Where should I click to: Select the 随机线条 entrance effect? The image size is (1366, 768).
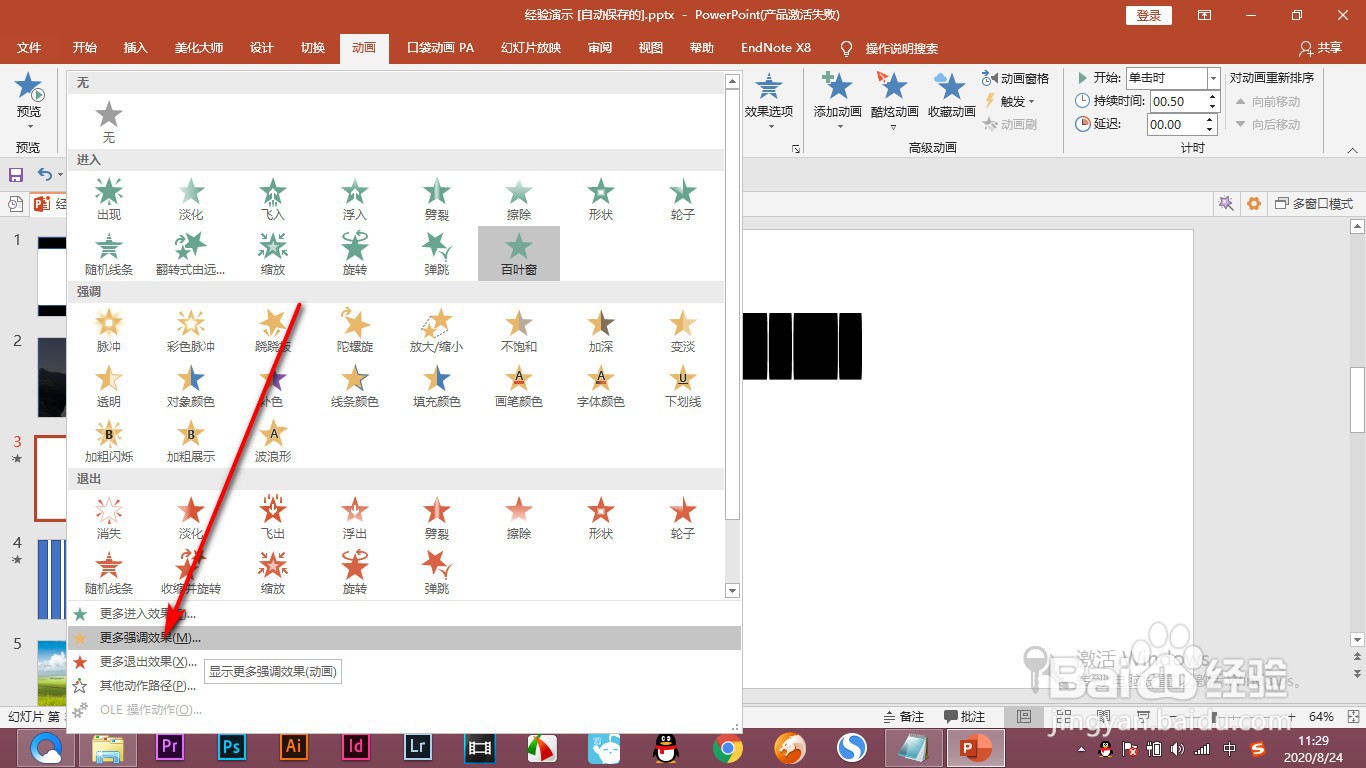pos(109,253)
